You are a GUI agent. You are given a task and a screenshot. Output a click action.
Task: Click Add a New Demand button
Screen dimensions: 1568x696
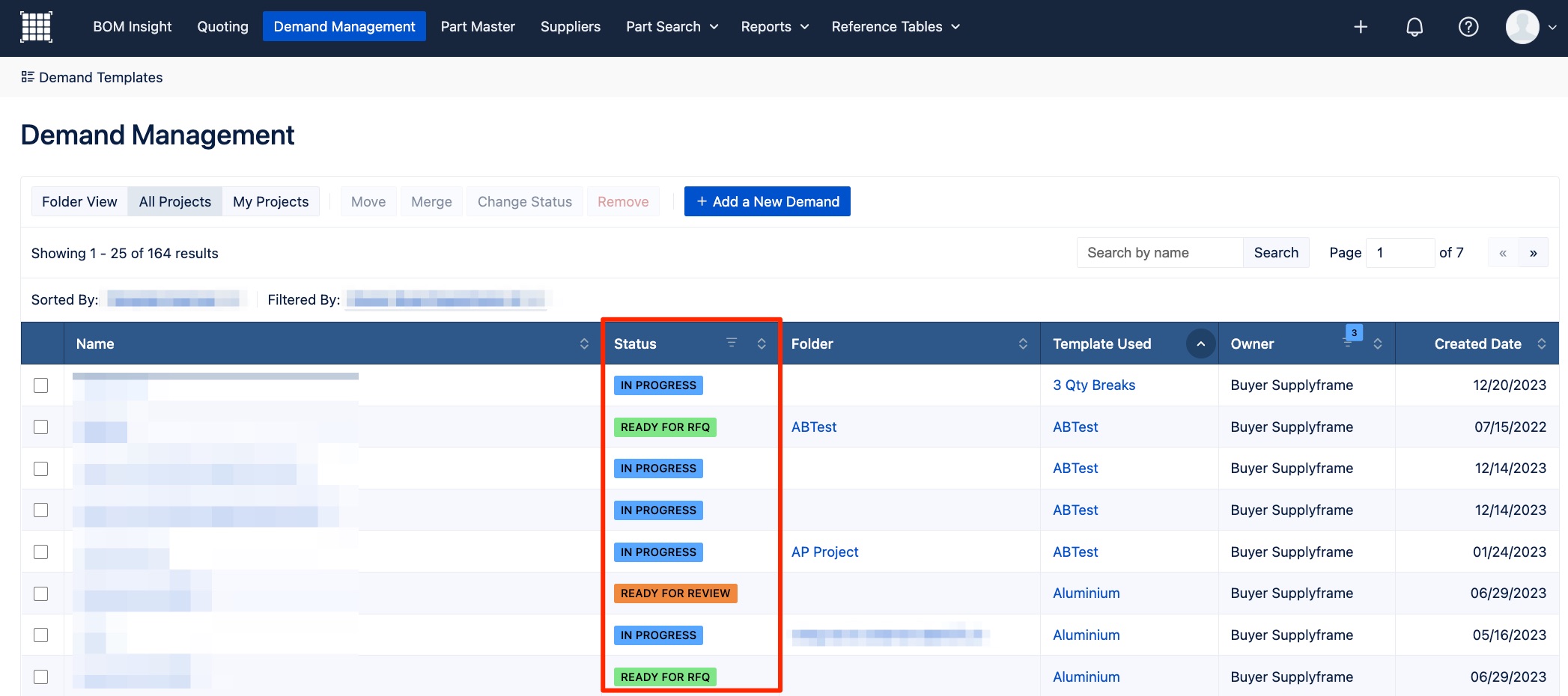(x=767, y=201)
